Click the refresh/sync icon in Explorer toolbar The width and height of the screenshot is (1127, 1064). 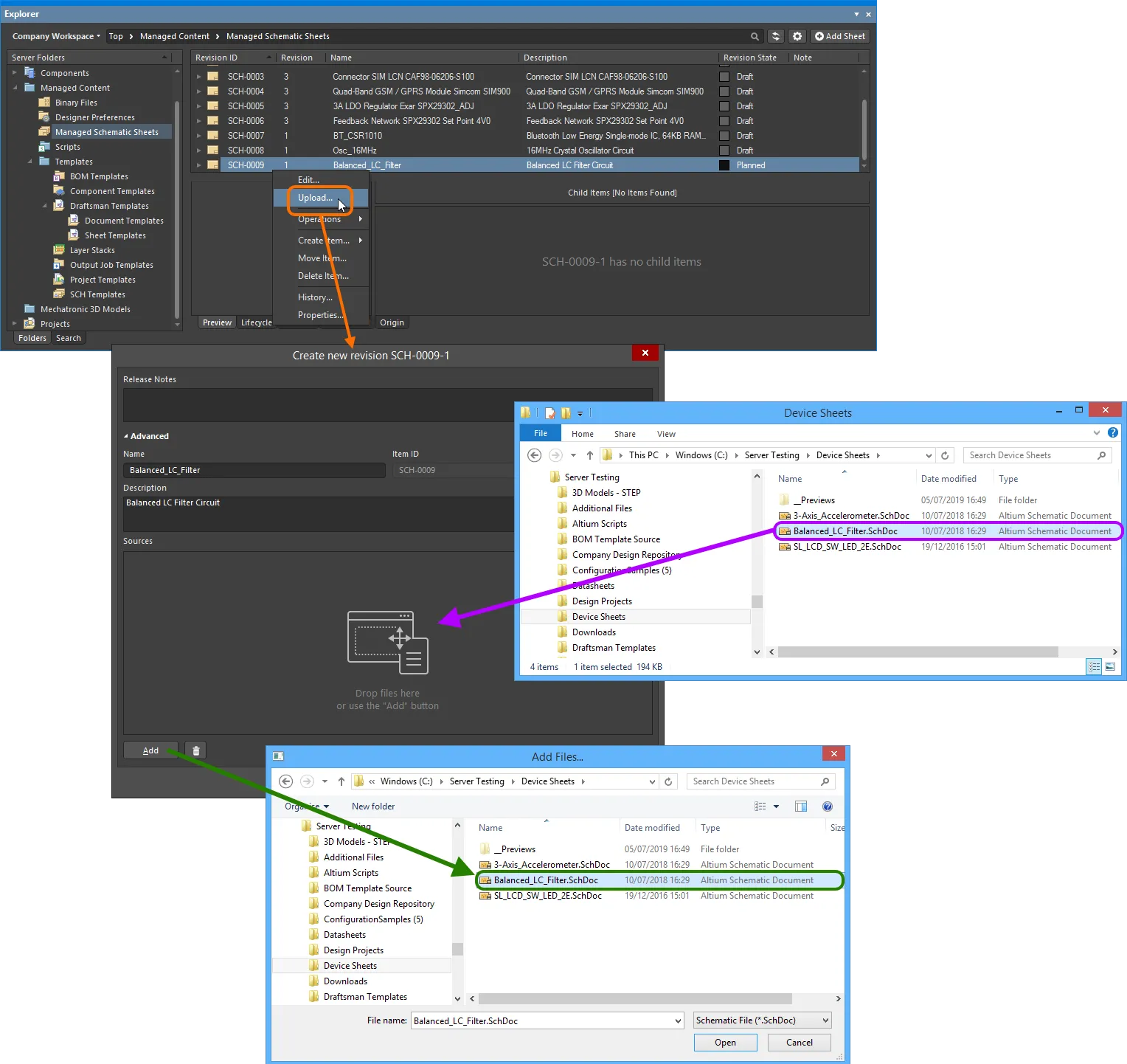pyautogui.click(x=776, y=36)
